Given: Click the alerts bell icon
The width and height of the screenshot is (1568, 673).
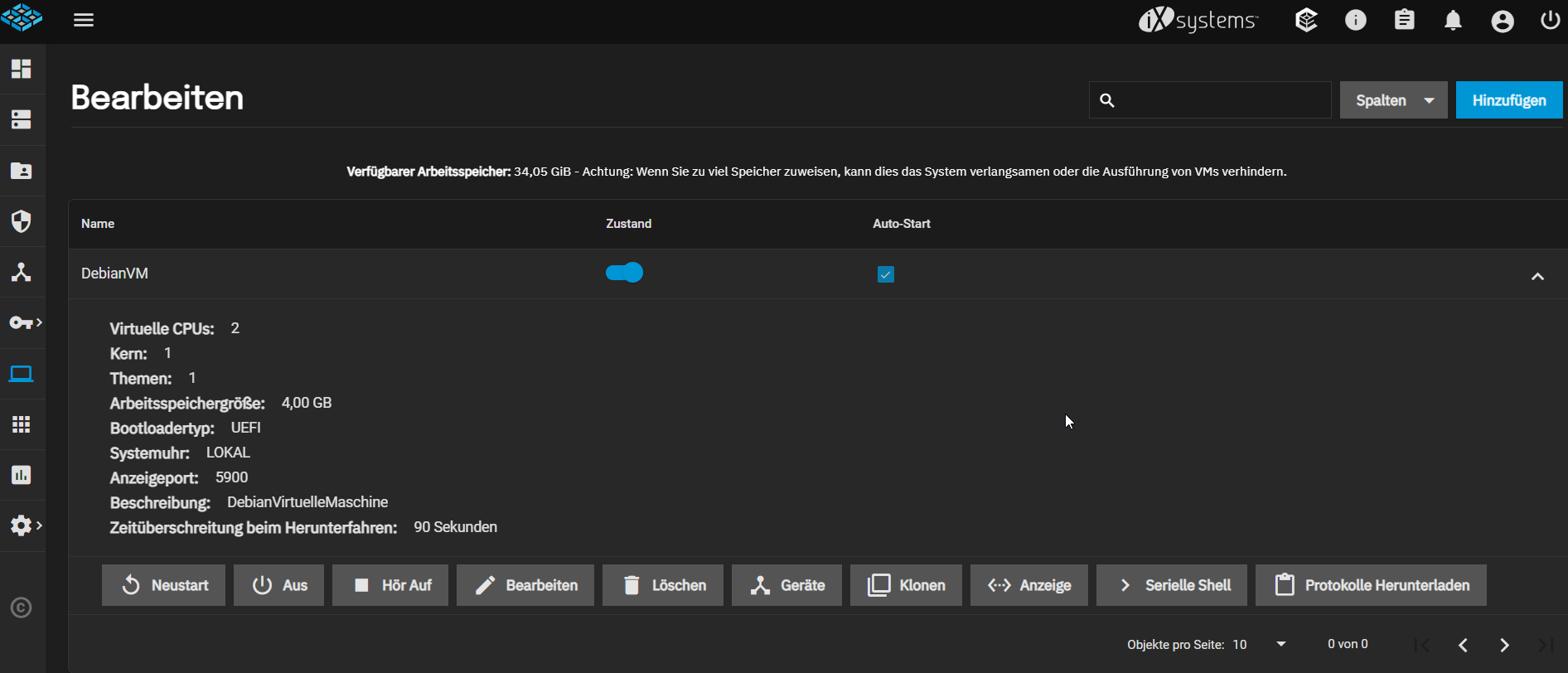Looking at the screenshot, I should point(1453,20).
